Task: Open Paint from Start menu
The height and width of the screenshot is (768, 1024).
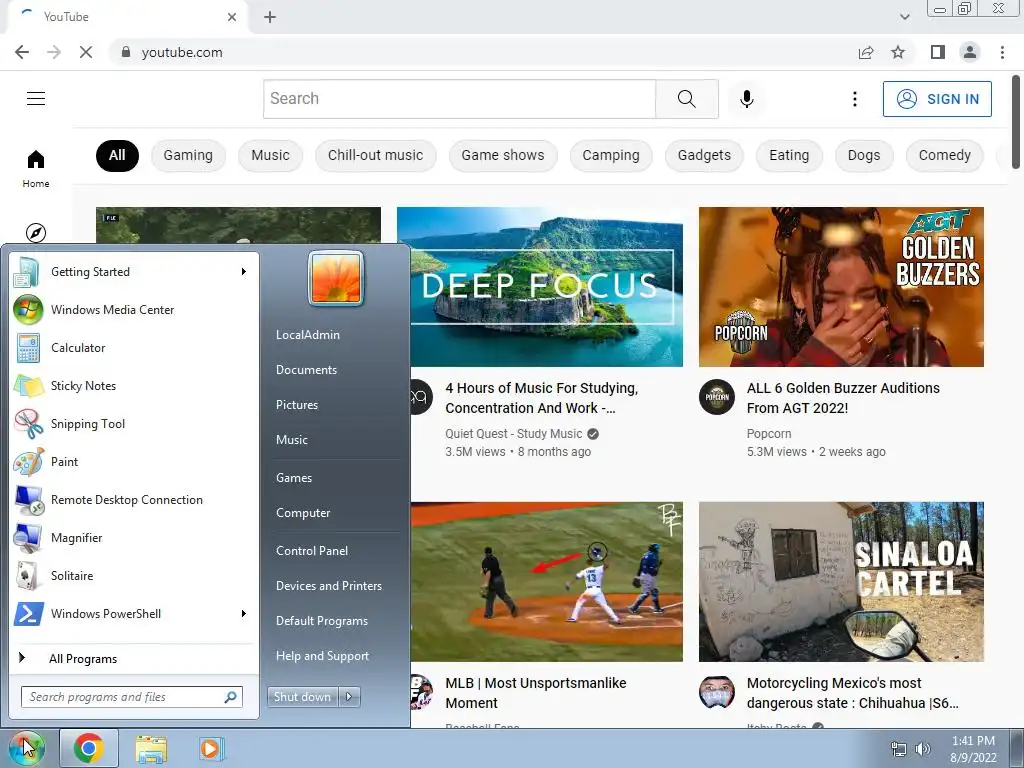Action: [x=134, y=462]
